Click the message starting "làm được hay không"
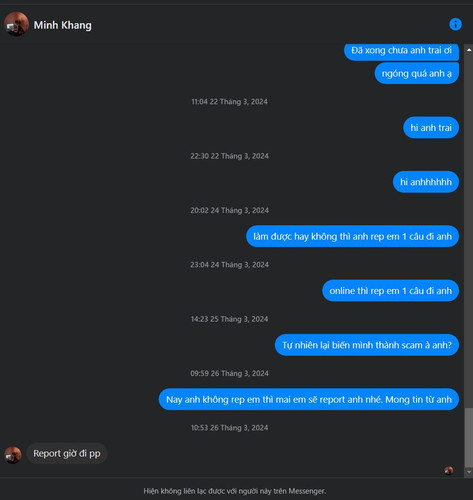The width and height of the screenshot is (473, 500). (x=353, y=236)
